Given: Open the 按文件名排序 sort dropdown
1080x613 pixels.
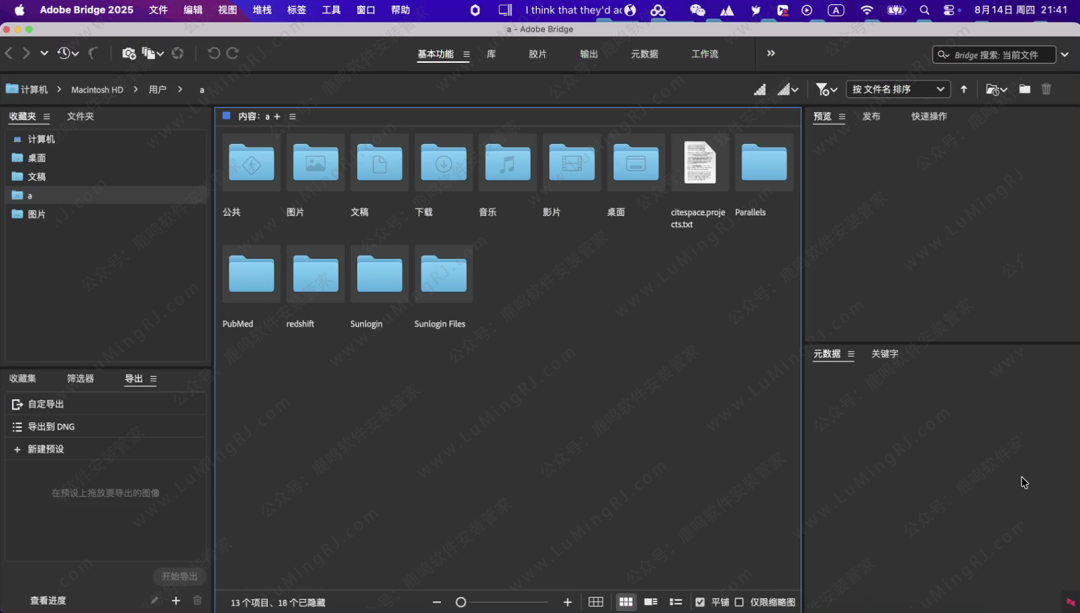Looking at the screenshot, I should click(897, 89).
